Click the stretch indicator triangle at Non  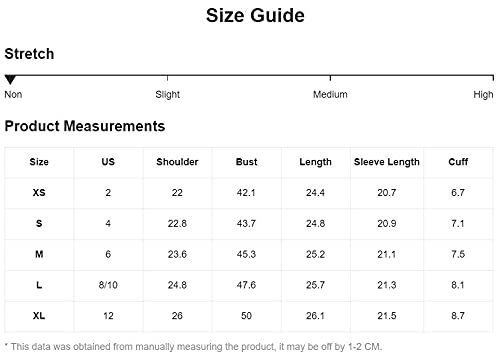10,80
